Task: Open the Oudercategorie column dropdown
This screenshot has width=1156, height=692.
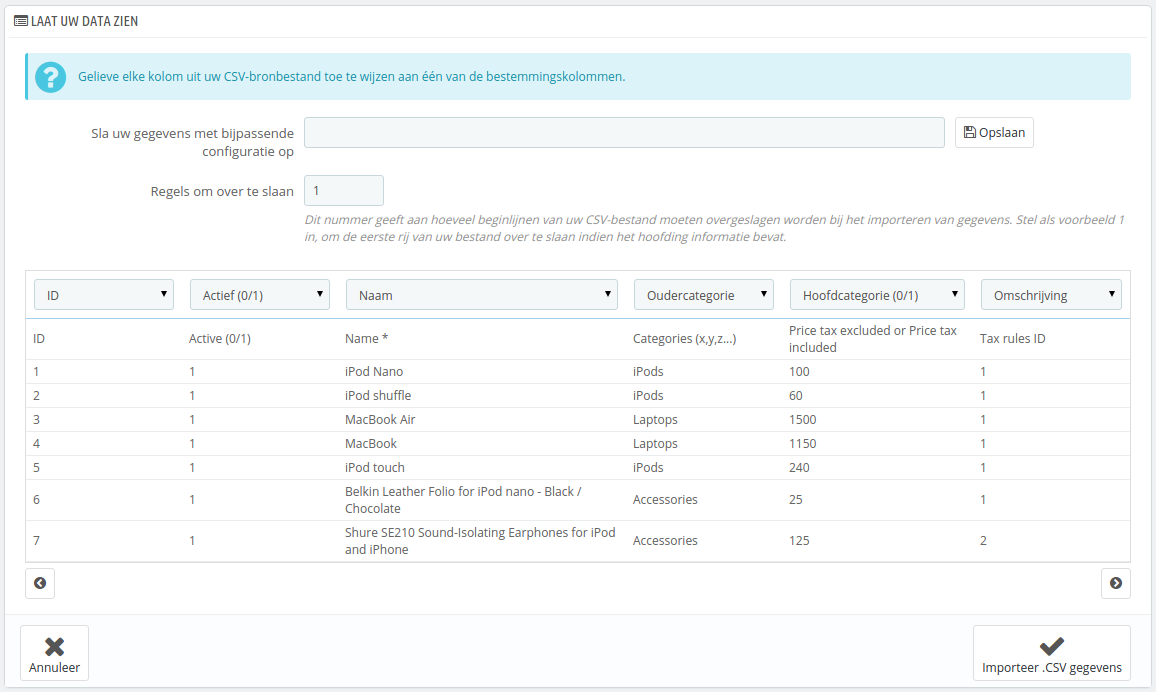Action: click(703, 295)
